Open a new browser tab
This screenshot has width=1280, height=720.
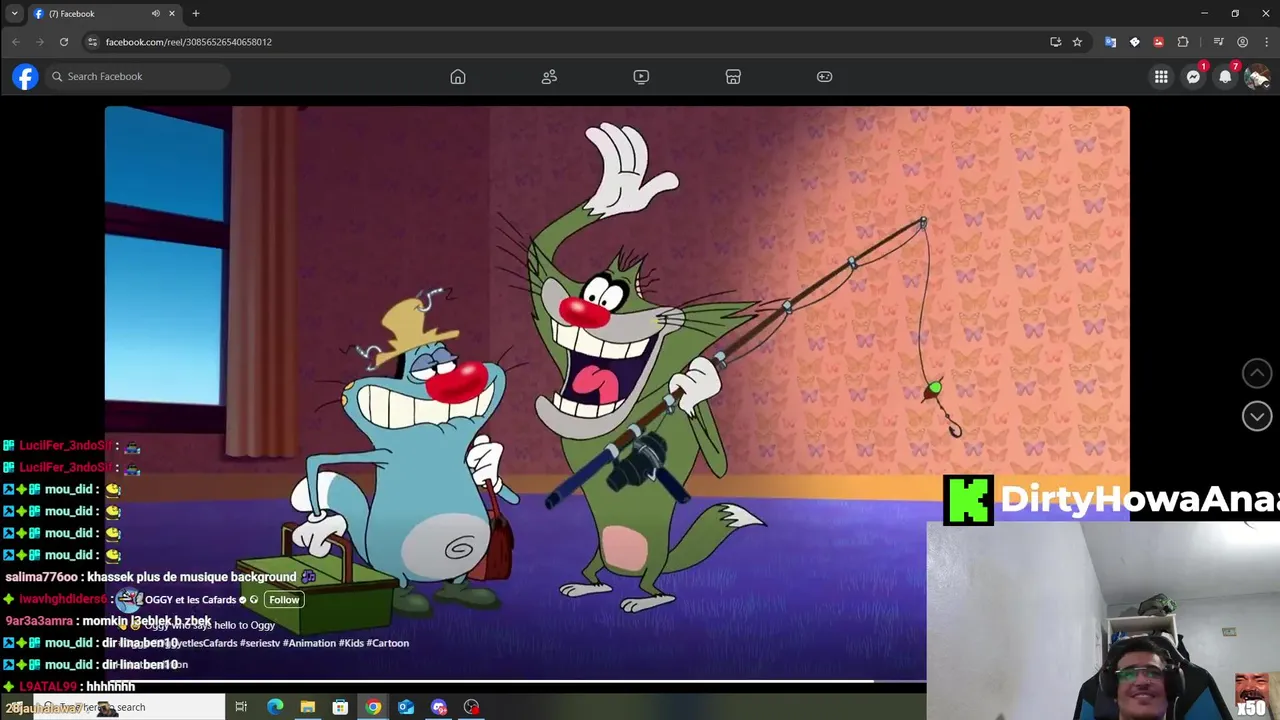point(196,14)
